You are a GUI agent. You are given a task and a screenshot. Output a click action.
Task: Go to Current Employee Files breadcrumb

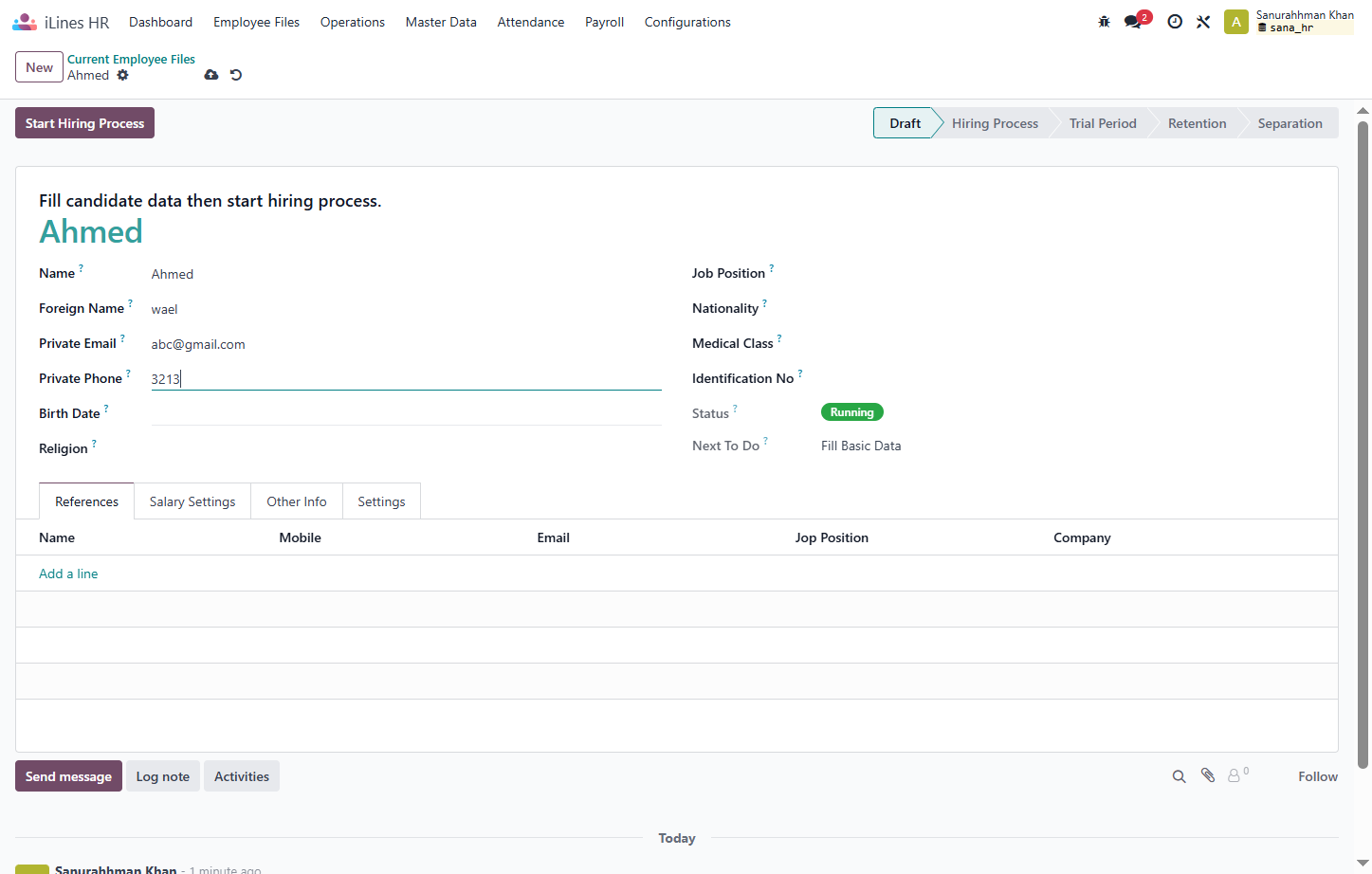pos(131,59)
